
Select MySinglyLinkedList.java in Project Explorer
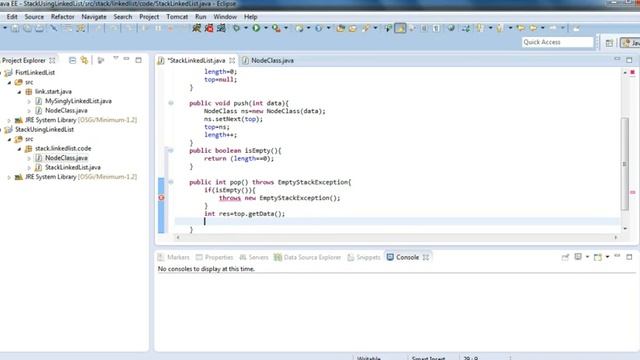point(78,101)
